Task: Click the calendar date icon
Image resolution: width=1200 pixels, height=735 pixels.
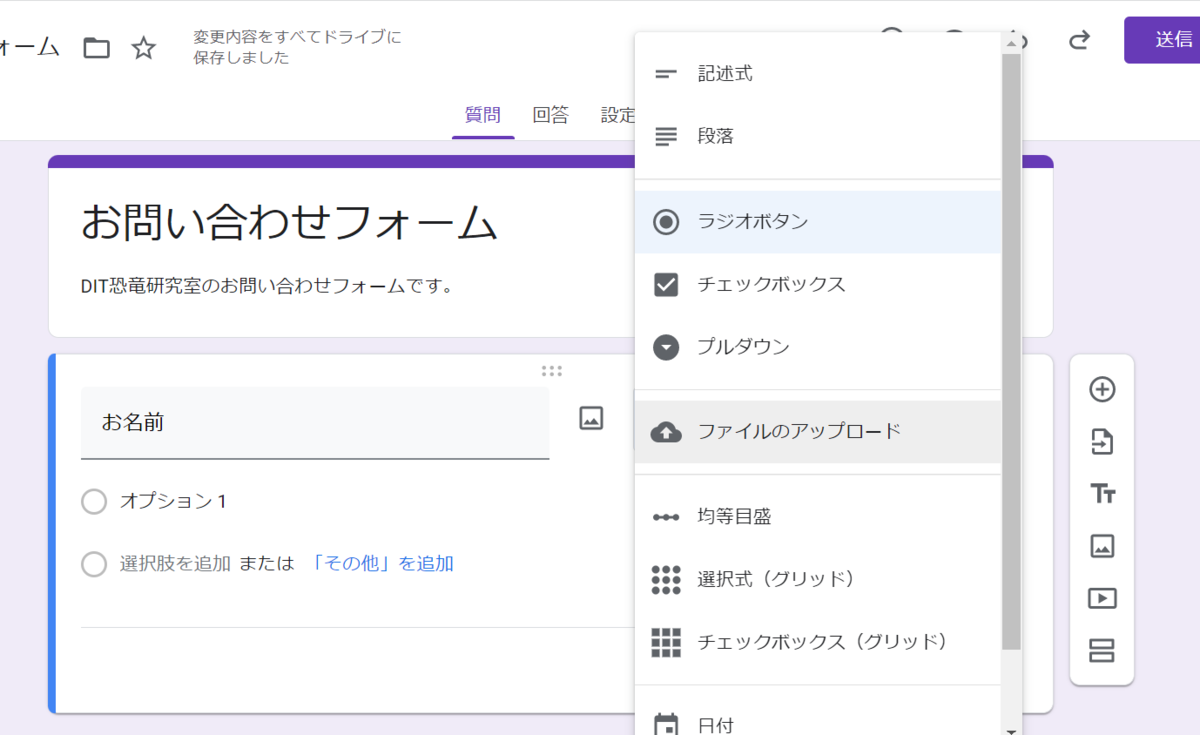Action: 666,724
